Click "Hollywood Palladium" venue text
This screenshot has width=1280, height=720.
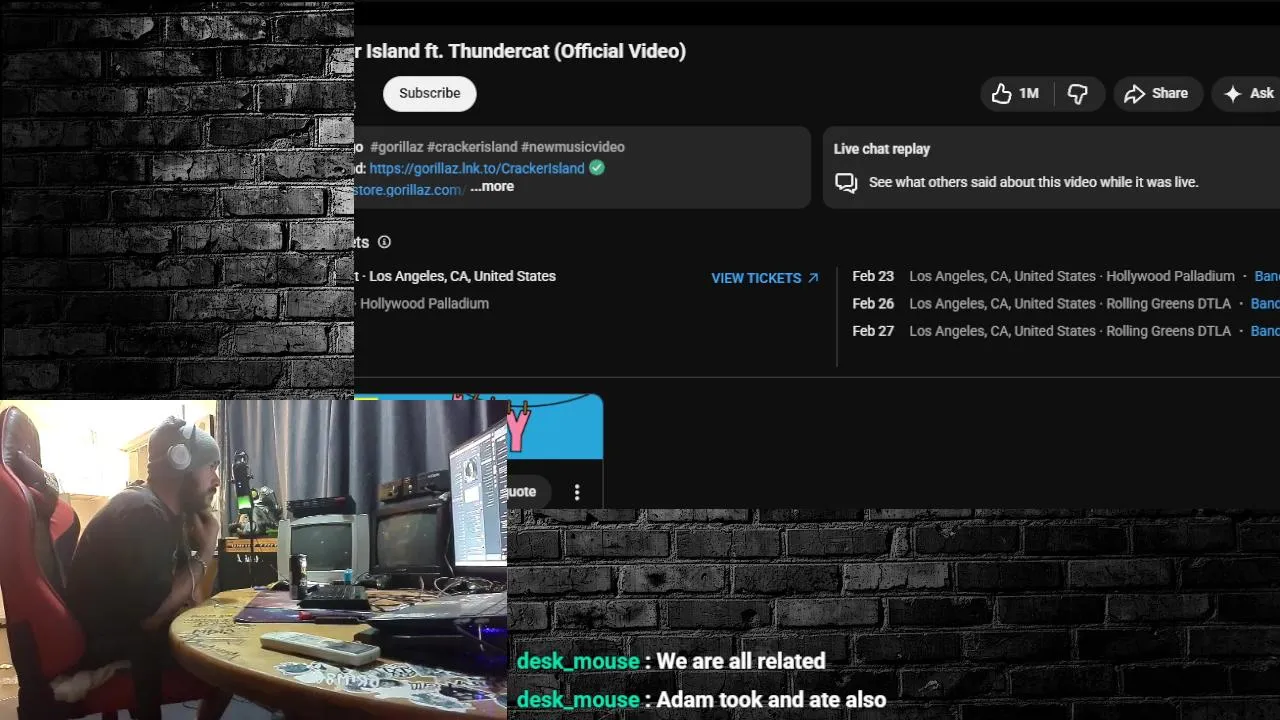coord(424,303)
